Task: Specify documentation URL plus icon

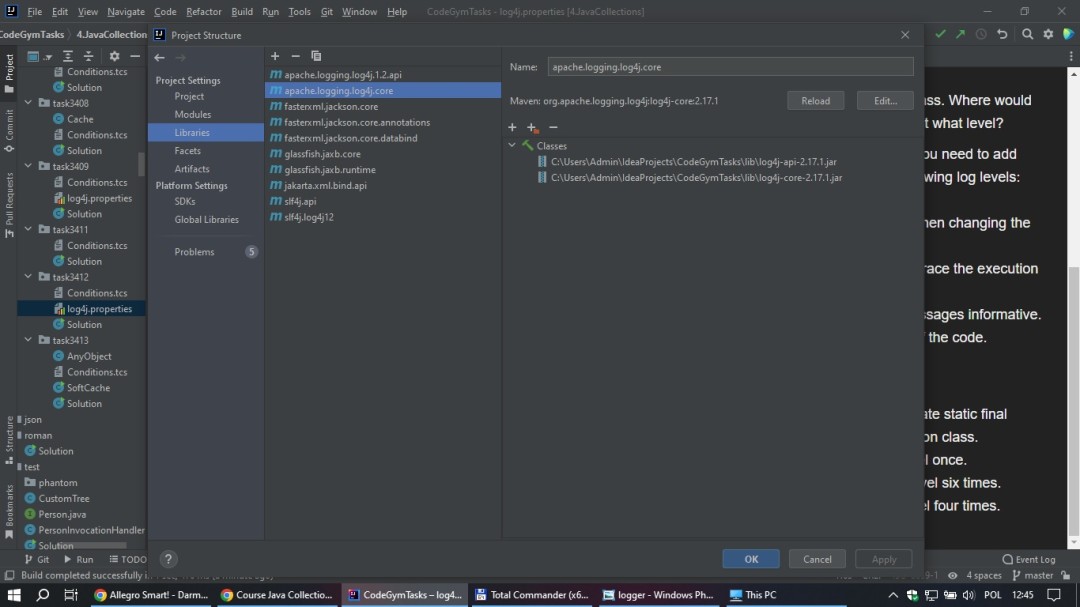Action: (x=532, y=127)
